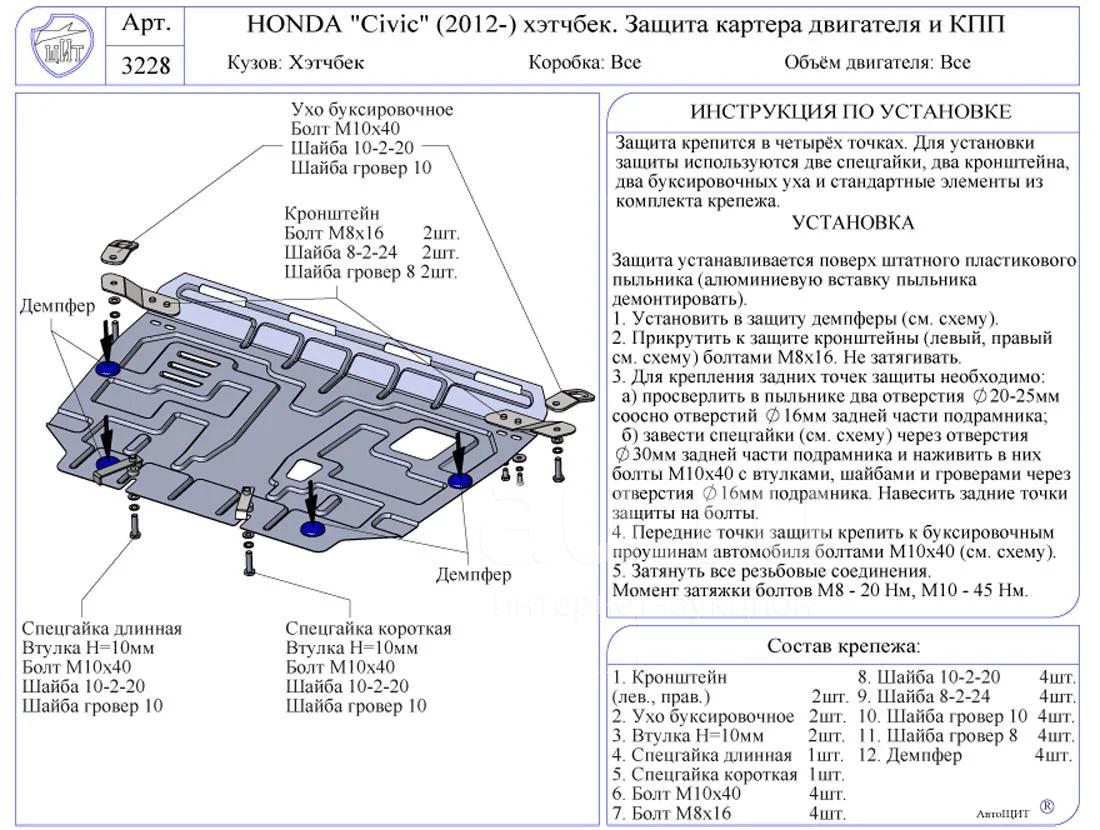
Task: Select step '5. Затянуть все резьбовые соединения'
Action: tap(772, 571)
